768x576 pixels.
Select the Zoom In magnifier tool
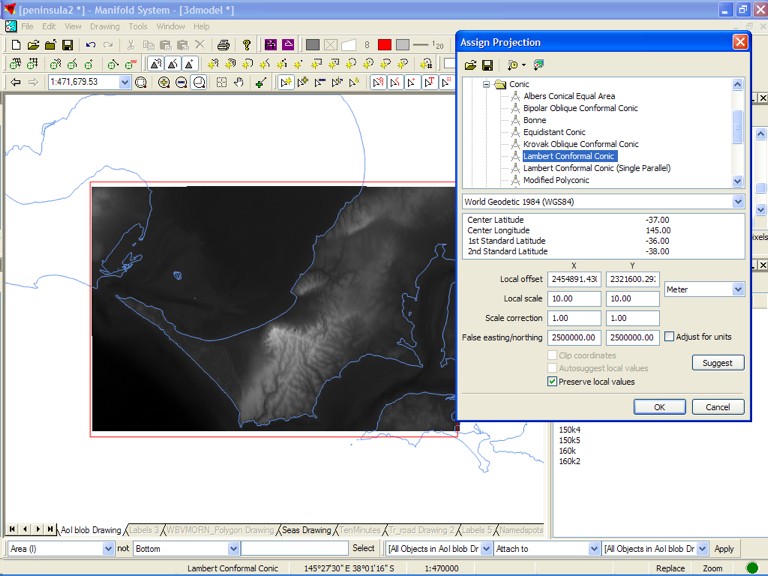[164, 83]
